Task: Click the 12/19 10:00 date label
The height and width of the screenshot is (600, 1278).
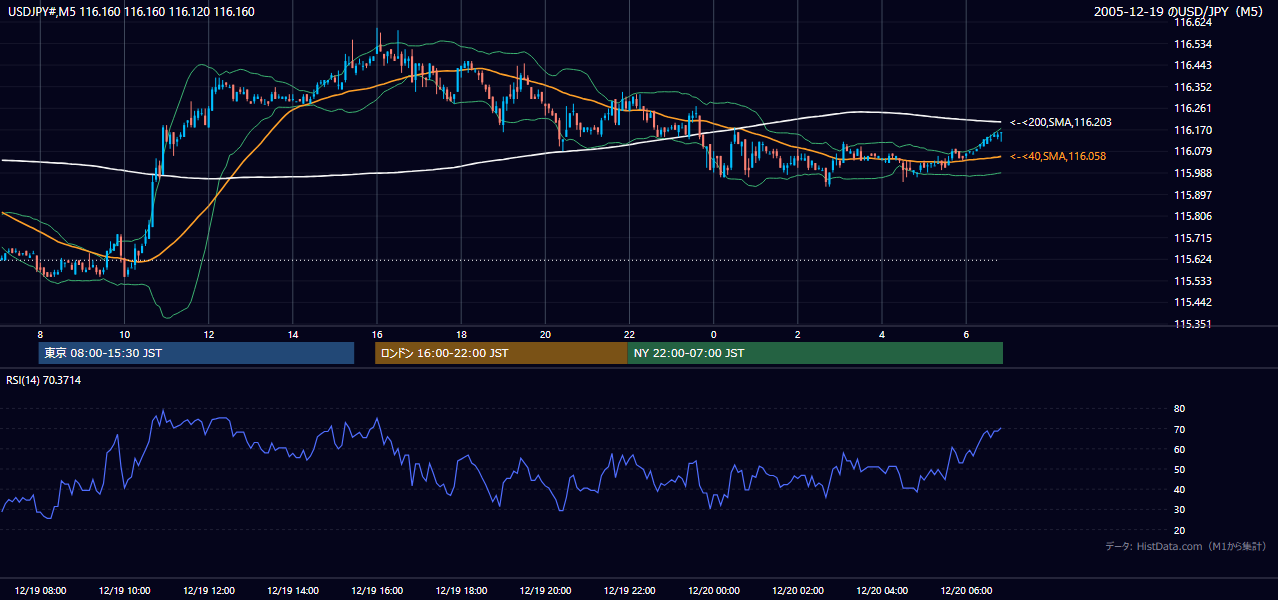Action: click(125, 591)
